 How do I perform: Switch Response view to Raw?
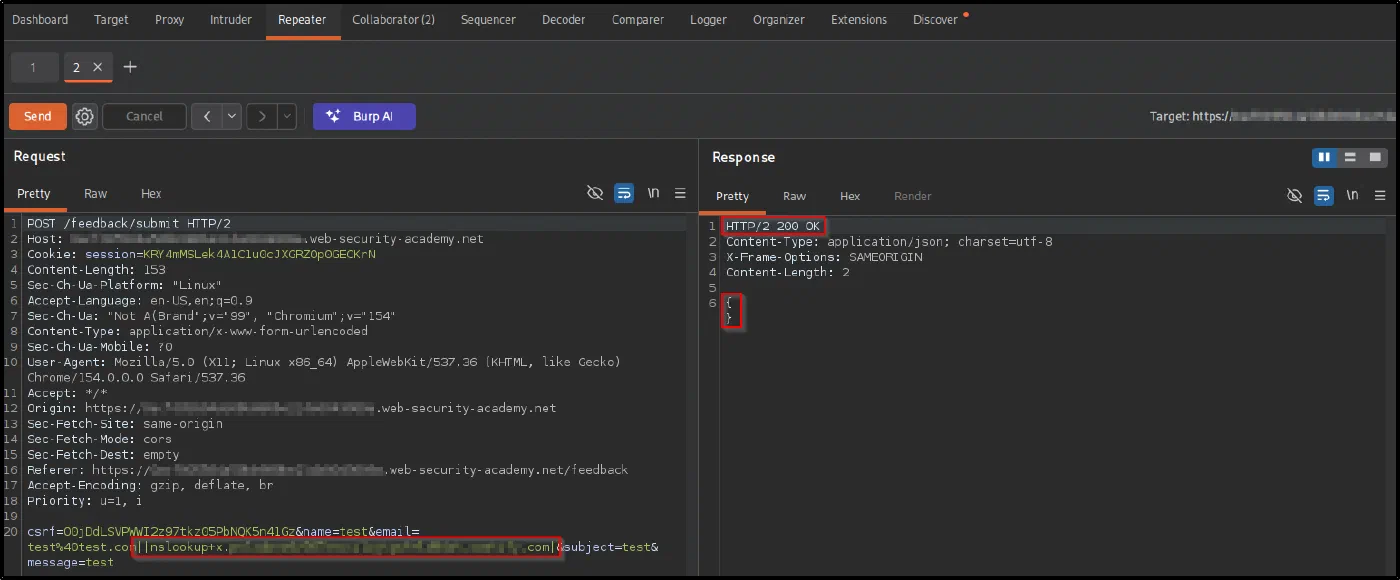tap(794, 196)
